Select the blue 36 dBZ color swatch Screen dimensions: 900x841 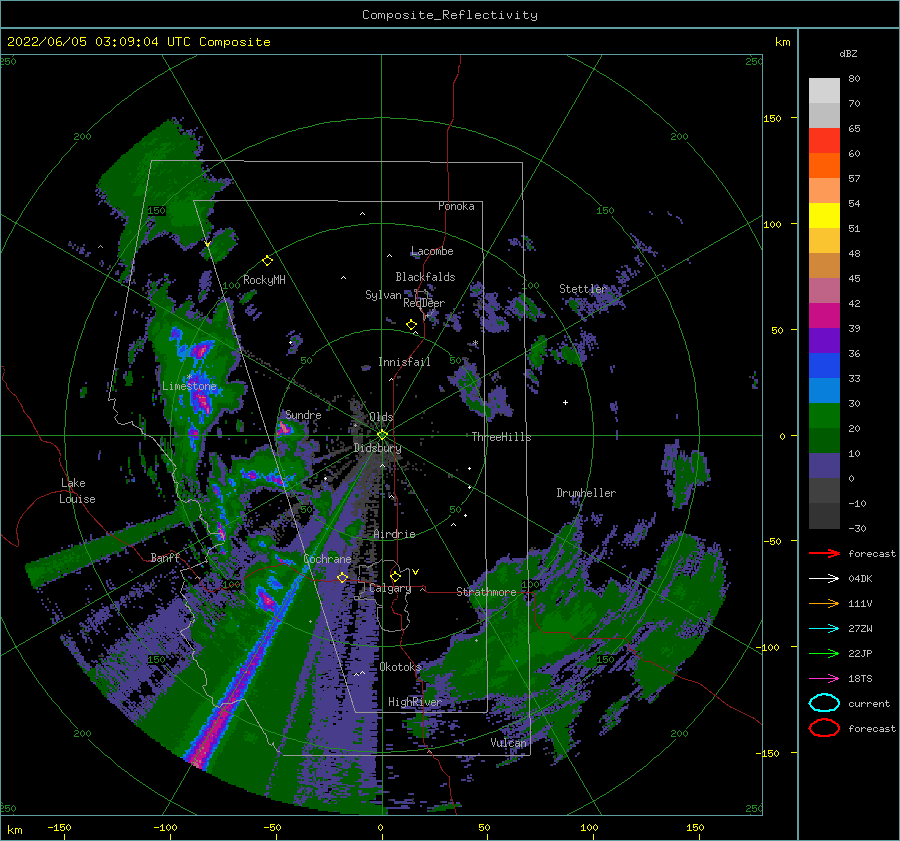tap(824, 366)
